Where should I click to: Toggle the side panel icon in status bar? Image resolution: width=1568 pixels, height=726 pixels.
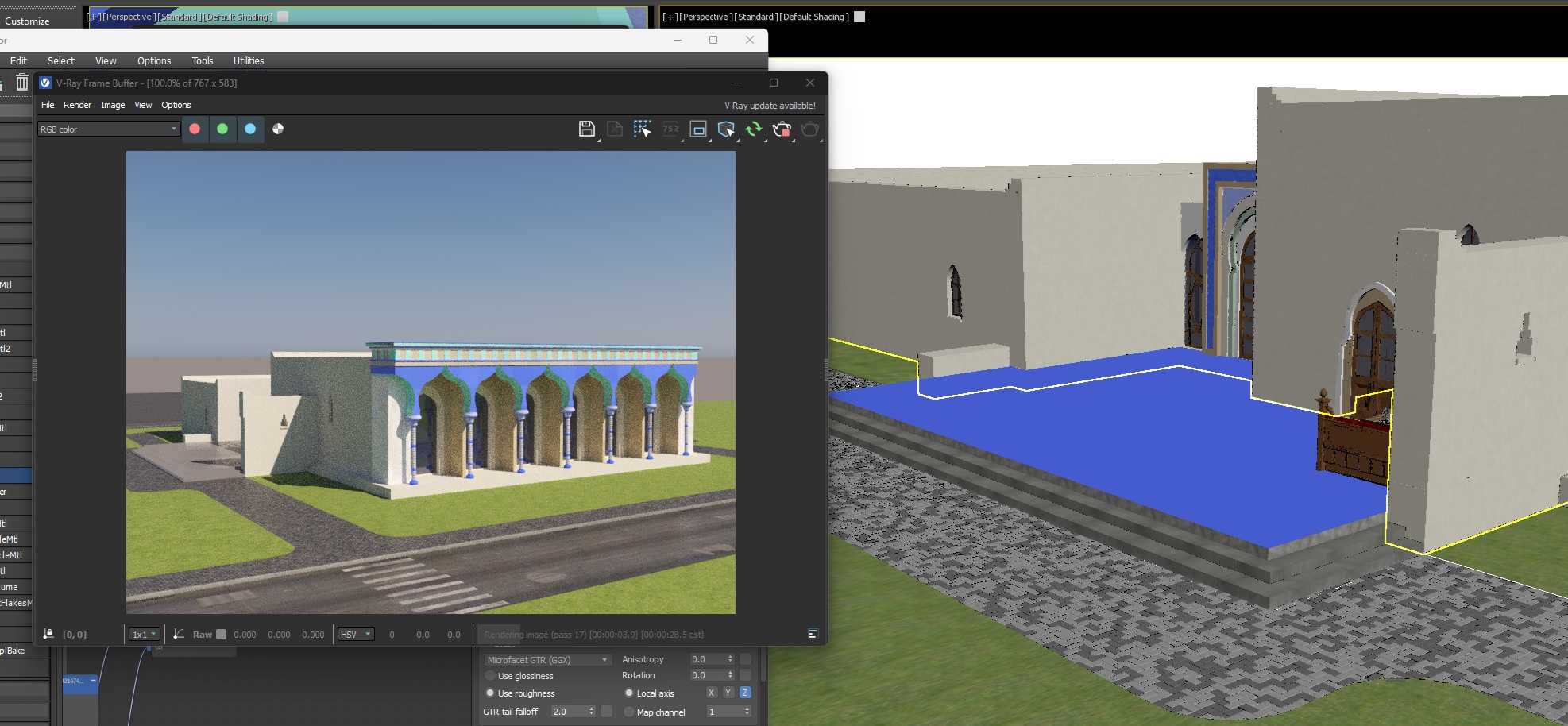click(x=813, y=634)
